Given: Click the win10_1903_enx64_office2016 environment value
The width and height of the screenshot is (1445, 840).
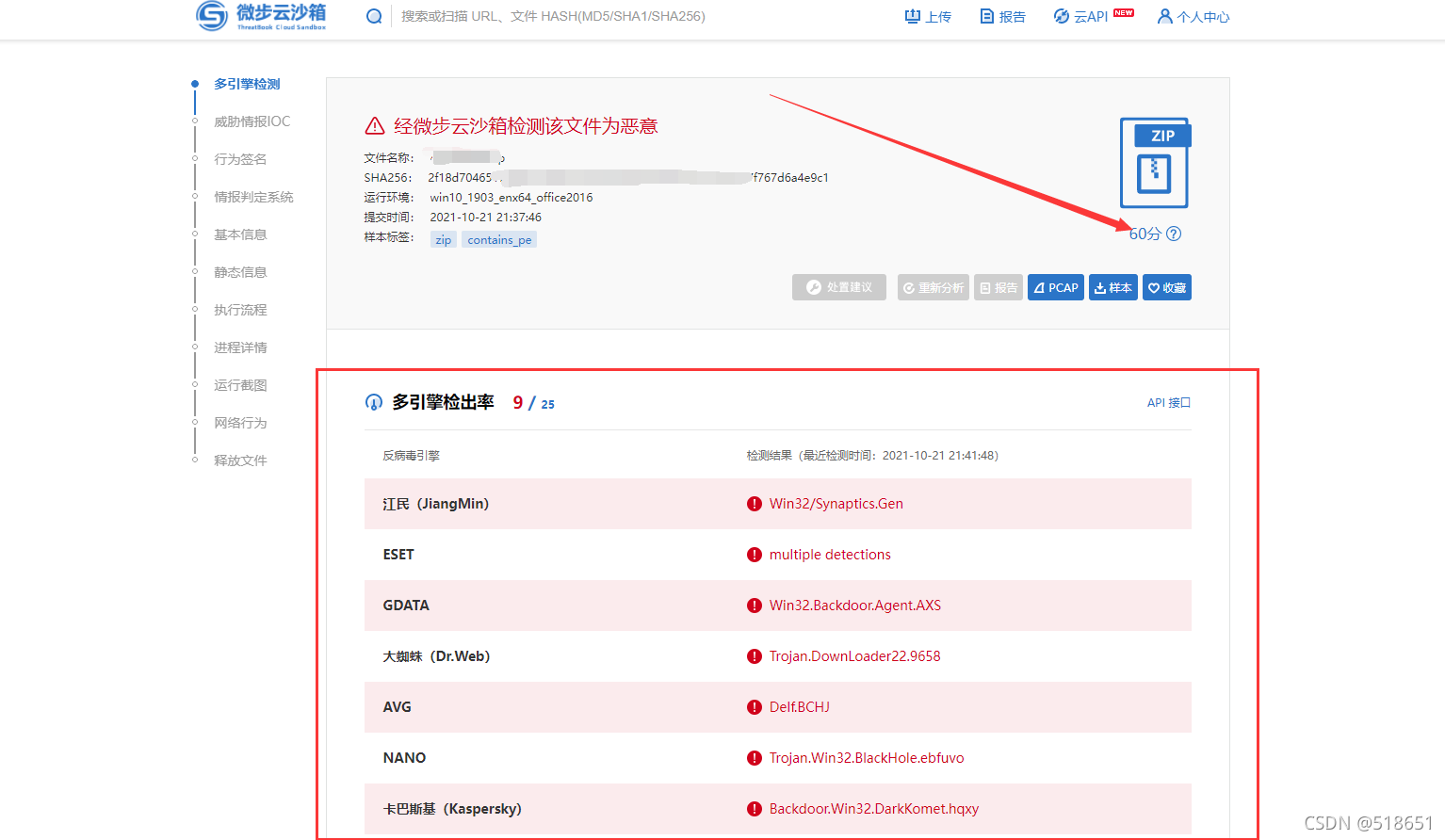Looking at the screenshot, I should (x=511, y=198).
